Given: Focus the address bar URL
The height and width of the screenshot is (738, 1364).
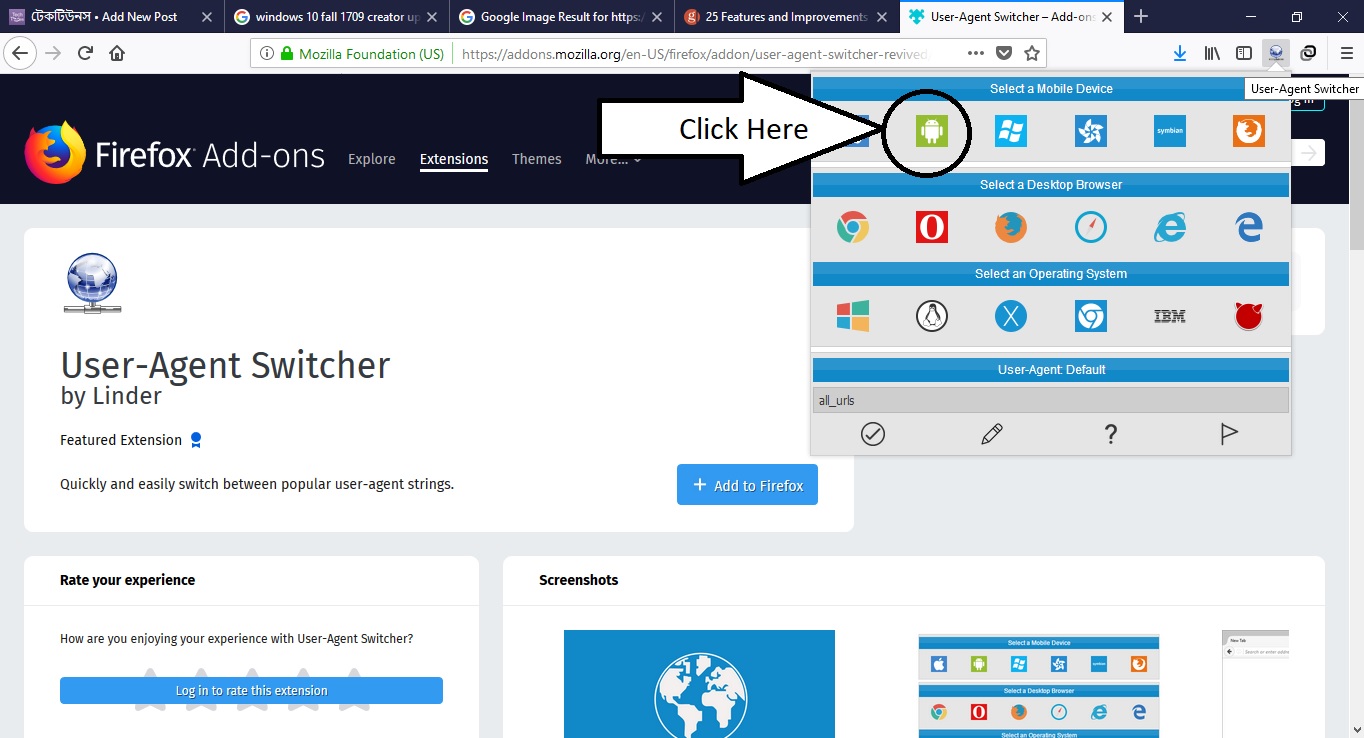Looking at the screenshot, I should point(695,54).
